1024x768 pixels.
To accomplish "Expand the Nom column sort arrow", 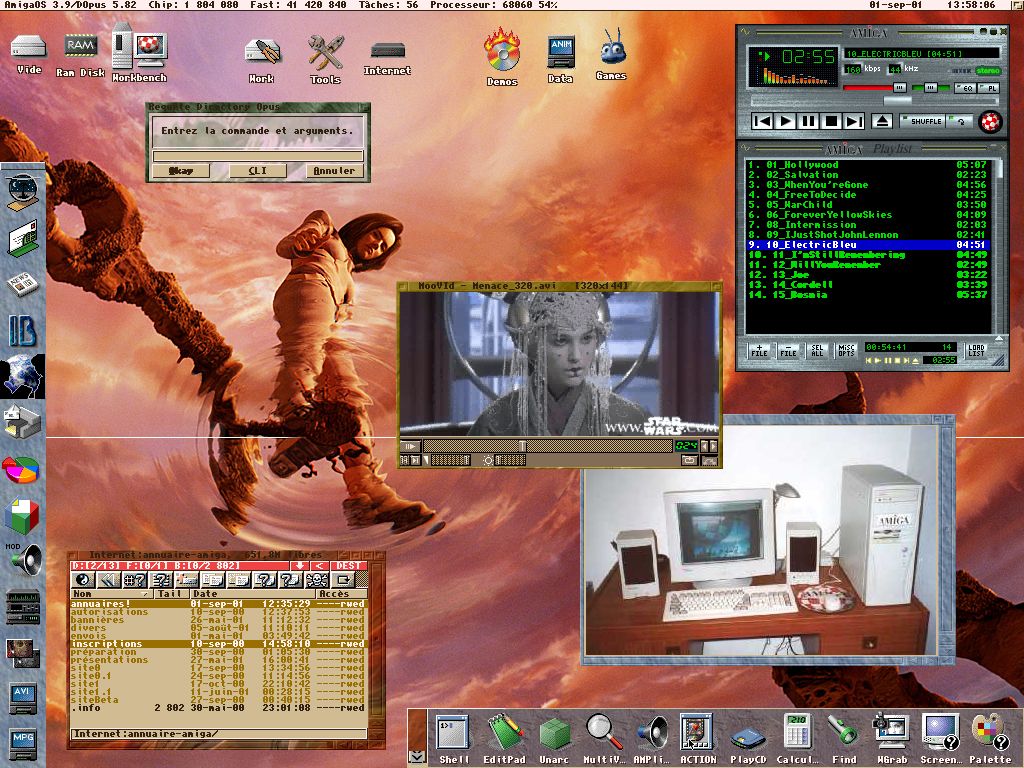I will coord(147,594).
